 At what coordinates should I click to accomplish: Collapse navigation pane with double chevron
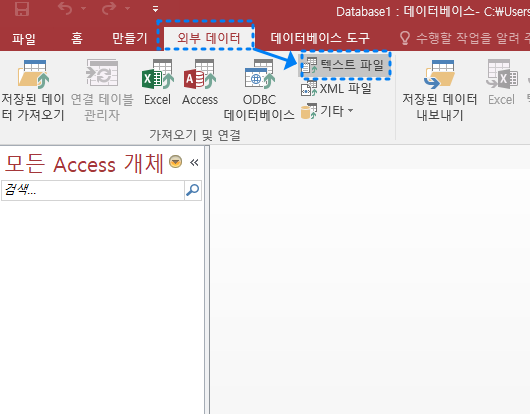pyautogui.click(x=194, y=163)
